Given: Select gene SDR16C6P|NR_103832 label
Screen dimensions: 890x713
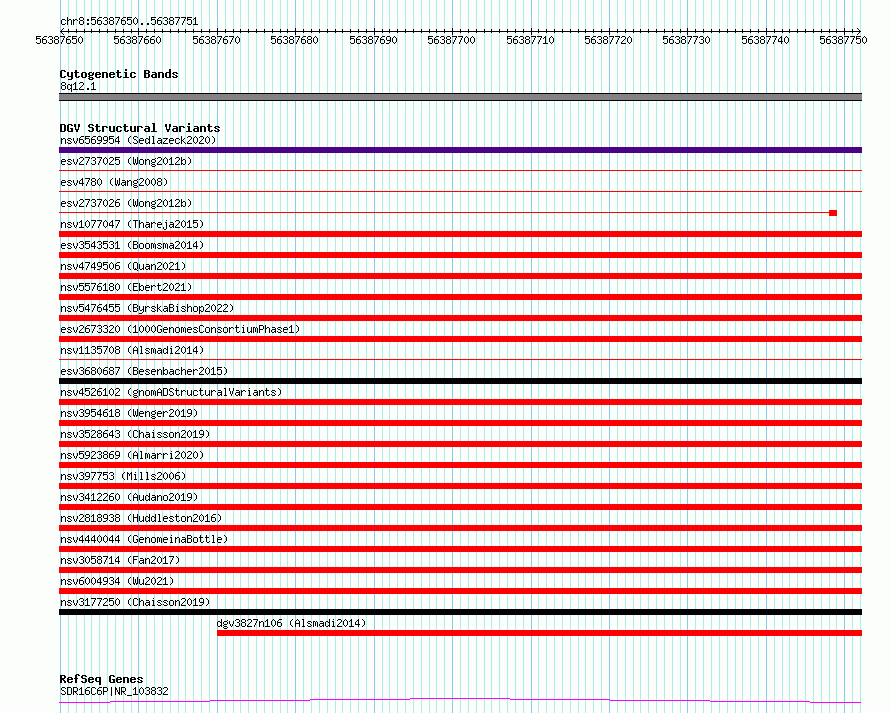Looking at the screenshot, I should pos(114,691).
